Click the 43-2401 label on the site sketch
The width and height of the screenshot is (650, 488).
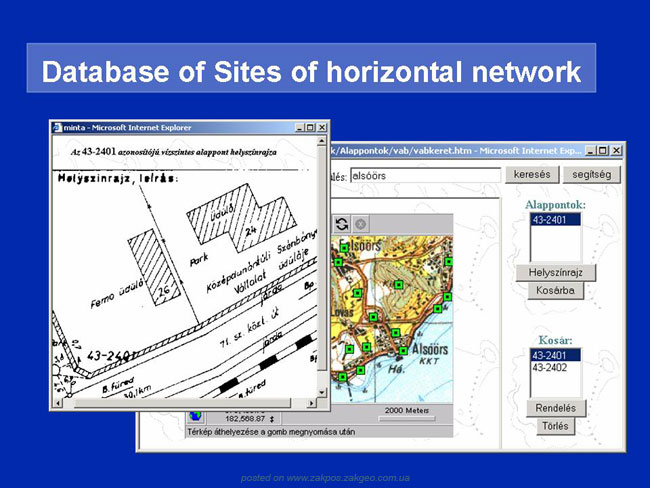tap(110, 356)
